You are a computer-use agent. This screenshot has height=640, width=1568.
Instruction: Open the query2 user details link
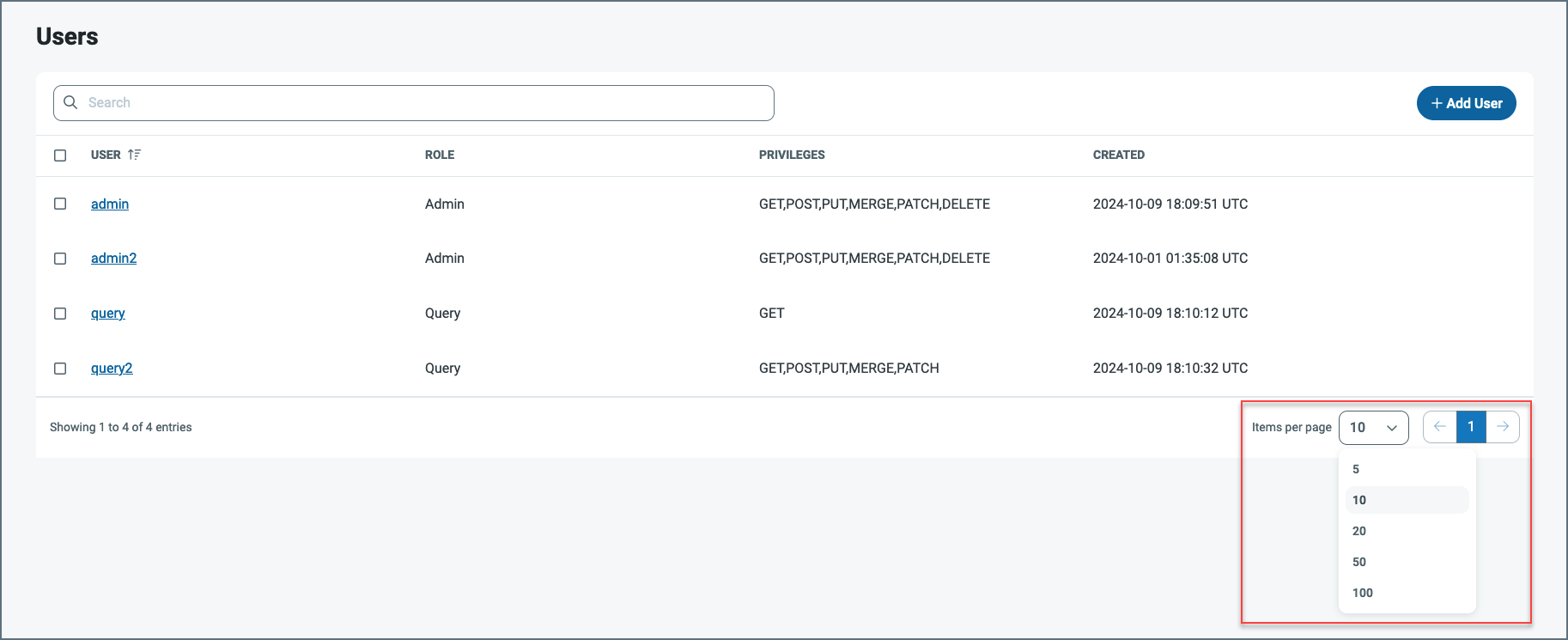point(112,369)
